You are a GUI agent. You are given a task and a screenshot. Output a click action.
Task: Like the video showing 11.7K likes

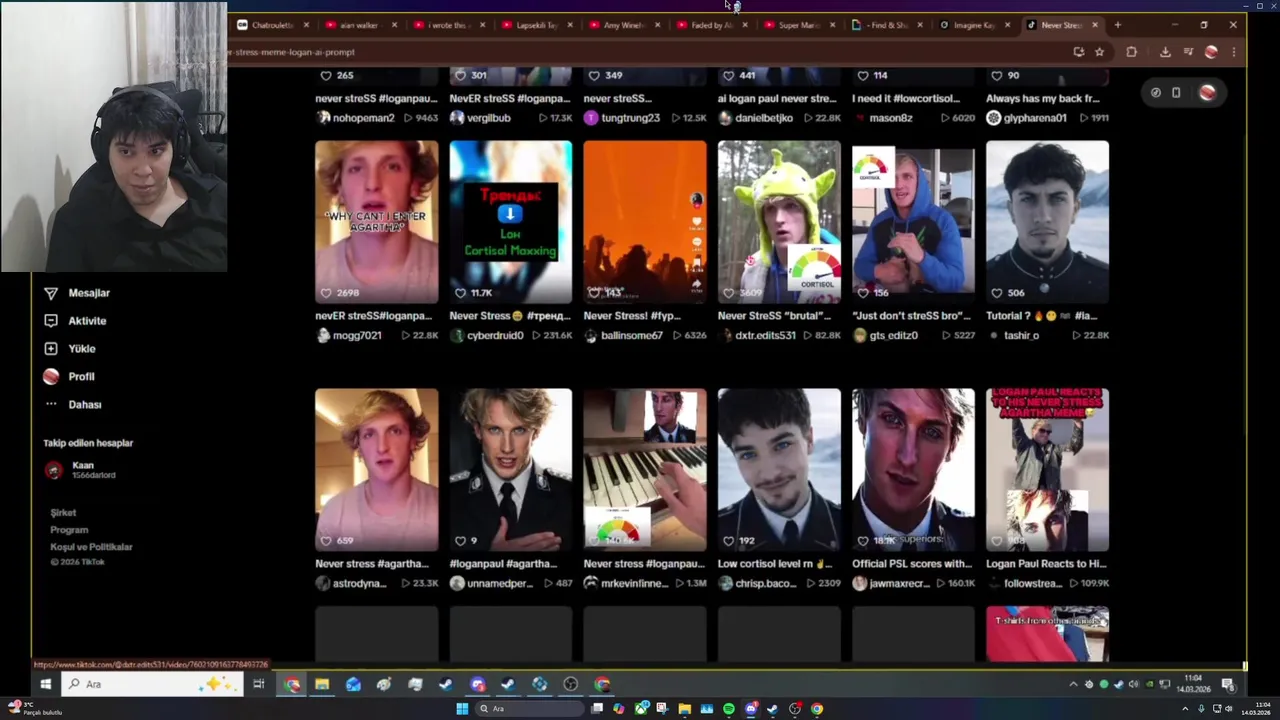(x=460, y=293)
